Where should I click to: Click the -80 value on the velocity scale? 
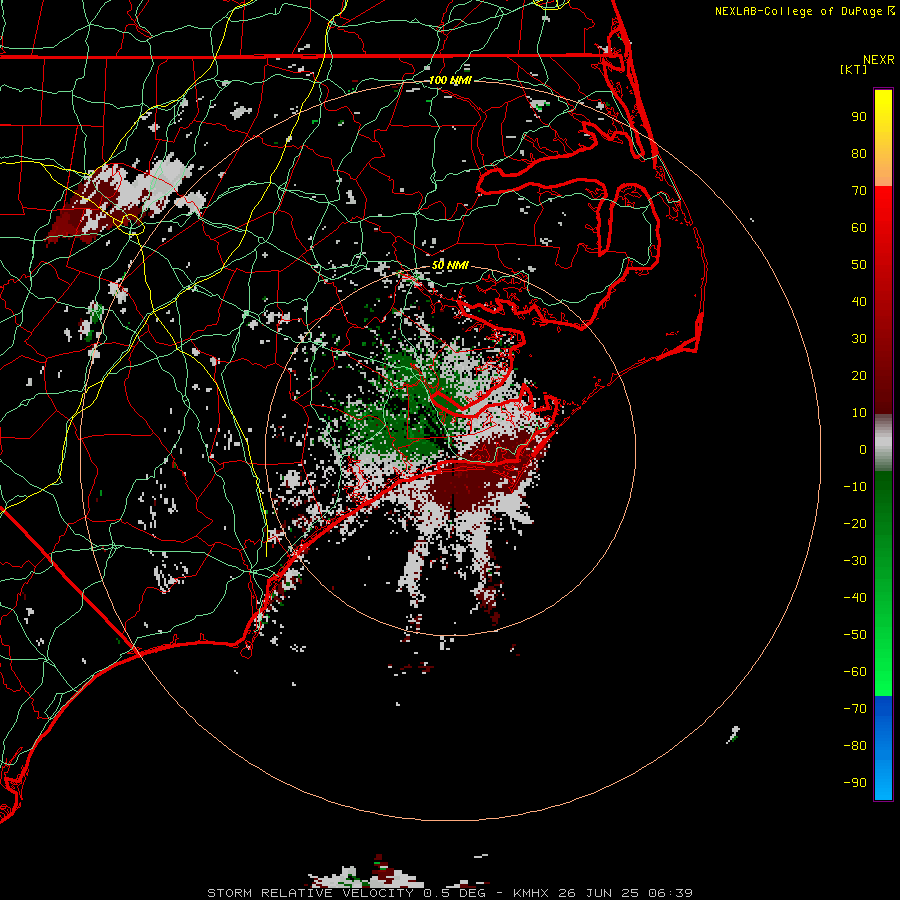pyautogui.click(x=855, y=746)
